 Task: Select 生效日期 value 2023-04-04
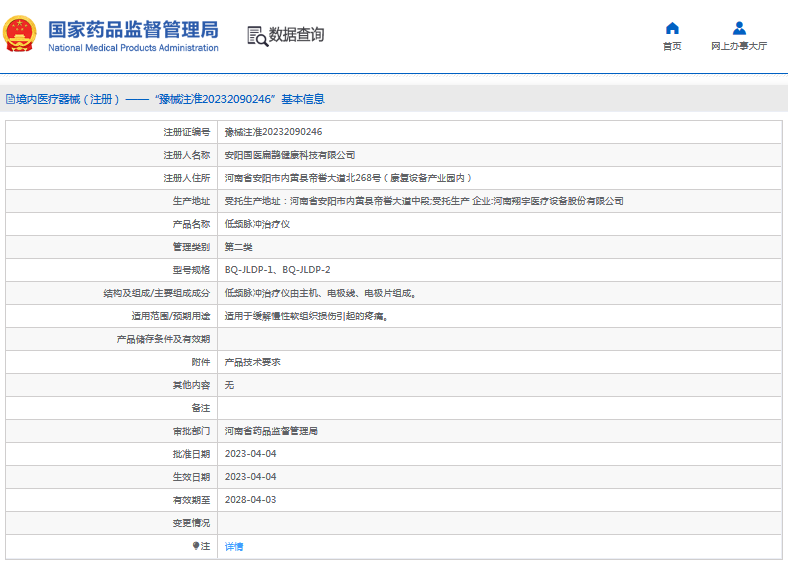[250, 477]
